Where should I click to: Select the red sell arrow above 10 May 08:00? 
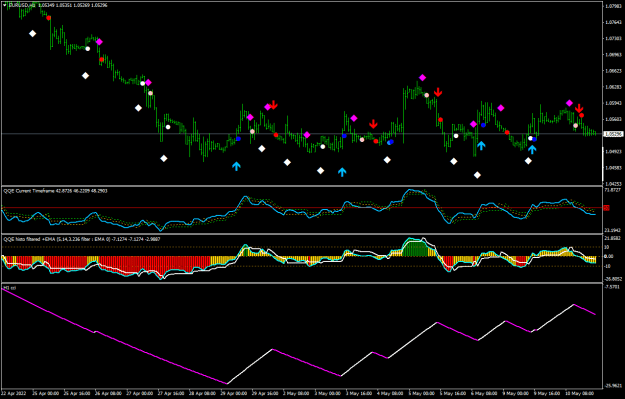point(579,108)
